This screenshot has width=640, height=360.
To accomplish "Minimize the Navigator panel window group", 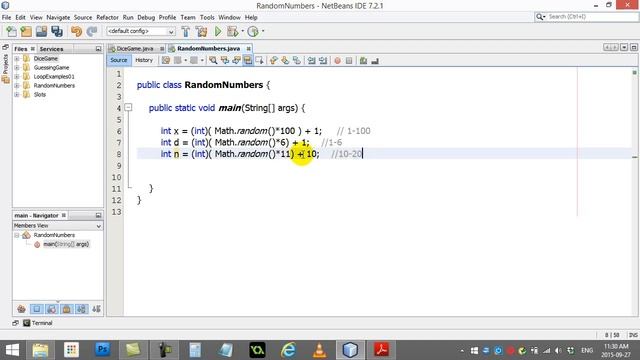I will click(x=98, y=216).
